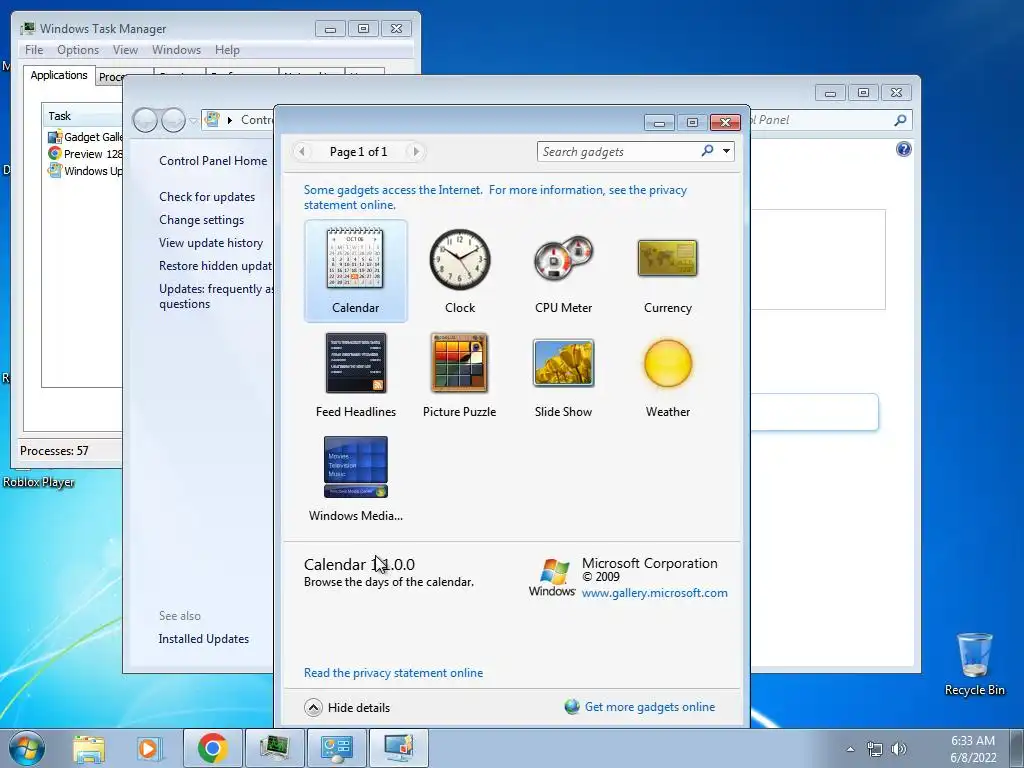Open Help menu in Task Manager
This screenshot has height=768, width=1024.
(x=227, y=50)
